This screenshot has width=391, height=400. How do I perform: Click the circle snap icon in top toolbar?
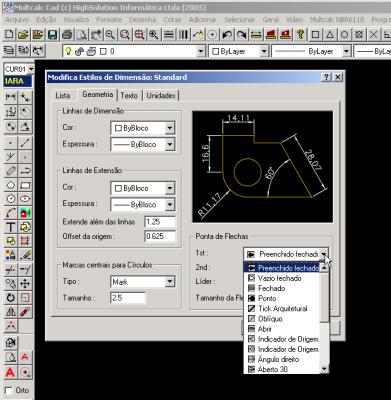[345, 34]
